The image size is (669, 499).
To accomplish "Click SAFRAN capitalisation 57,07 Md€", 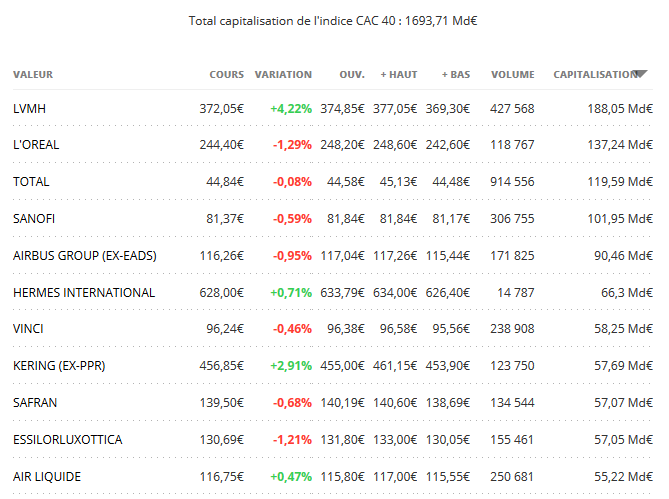I will pos(623,403).
